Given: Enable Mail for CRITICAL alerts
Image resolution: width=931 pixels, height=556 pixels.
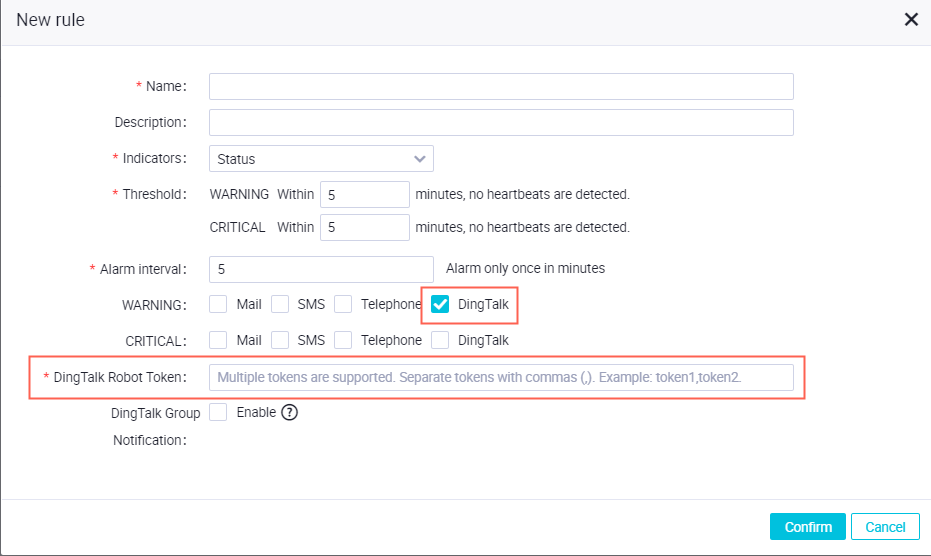Looking at the screenshot, I should (218, 340).
